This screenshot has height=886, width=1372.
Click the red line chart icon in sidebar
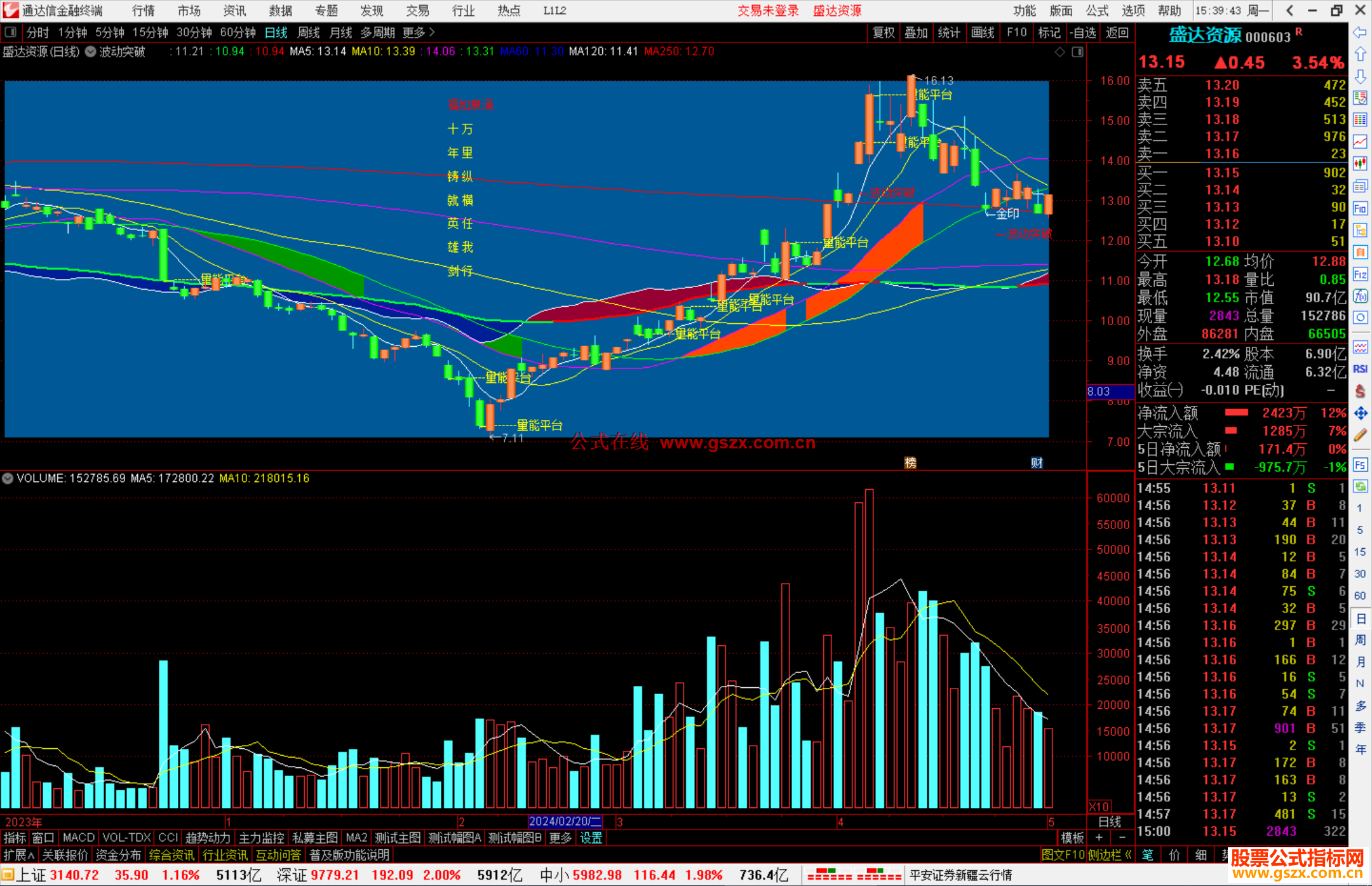click(x=1360, y=141)
